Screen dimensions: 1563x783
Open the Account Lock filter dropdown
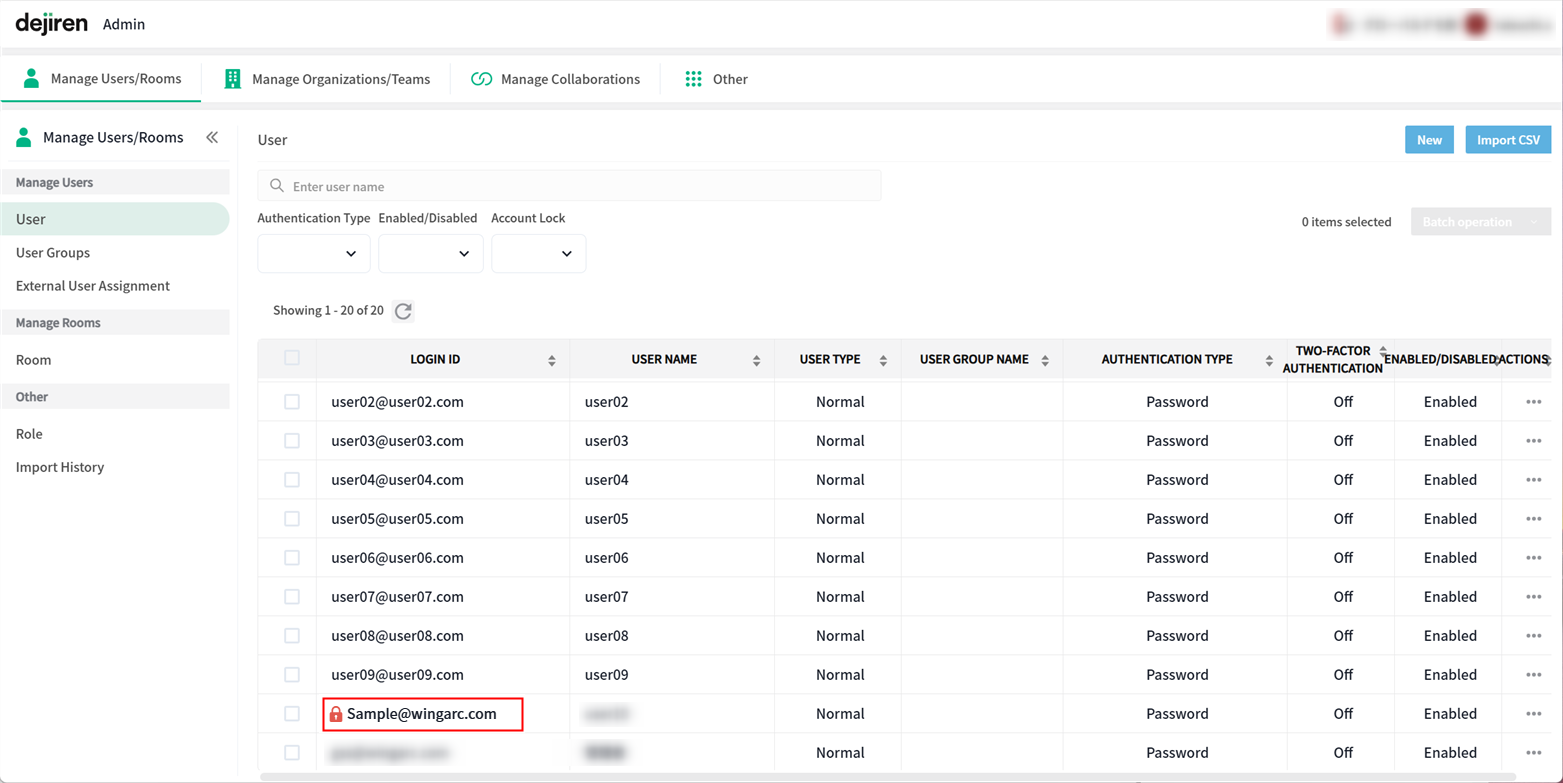coord(538,254)
